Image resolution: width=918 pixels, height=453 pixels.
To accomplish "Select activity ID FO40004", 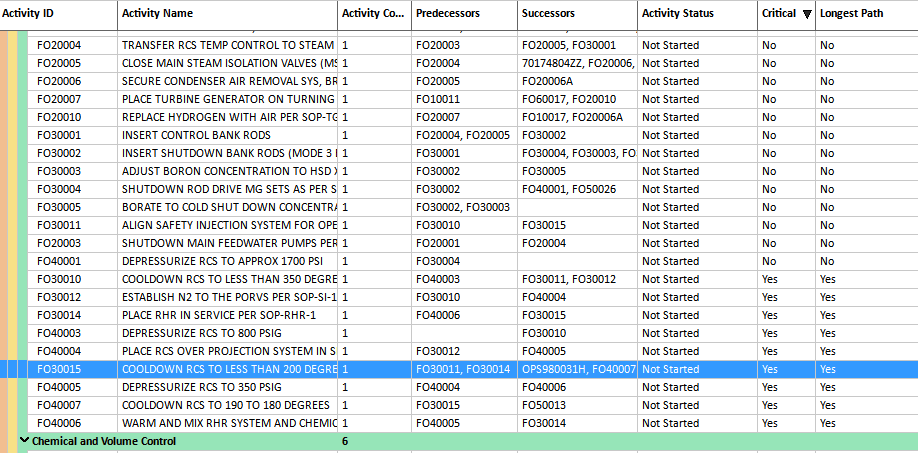I will click(x=59, y=351).
